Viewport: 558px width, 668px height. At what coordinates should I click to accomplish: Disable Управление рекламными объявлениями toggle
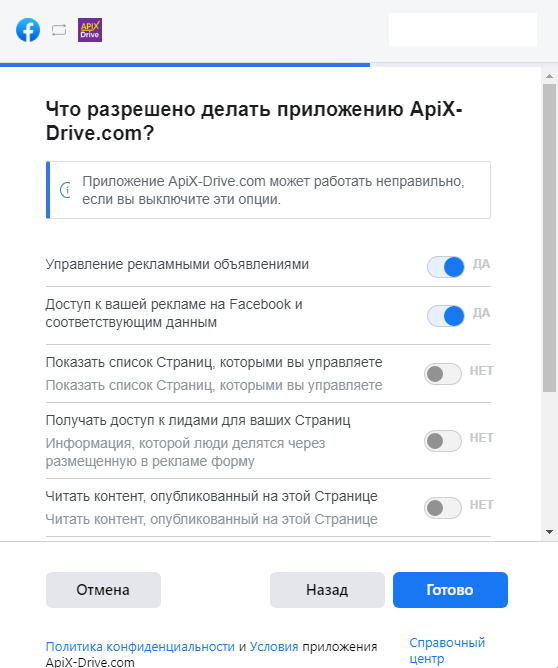click(x=446, y=267)
